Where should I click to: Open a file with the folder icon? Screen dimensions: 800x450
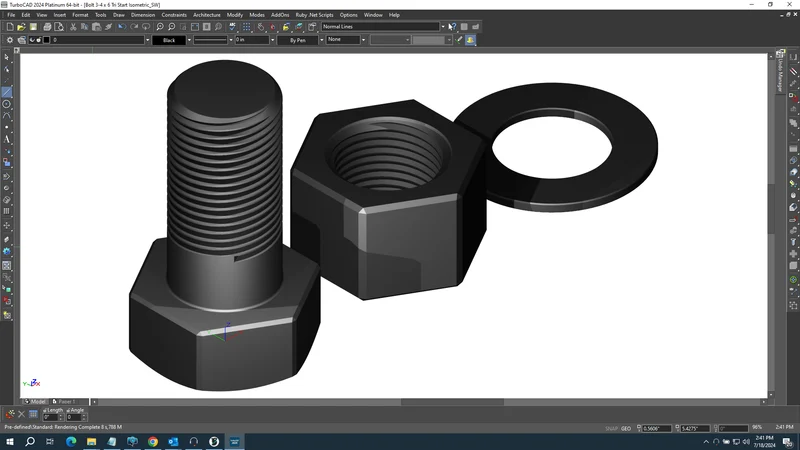coord(21,27)
